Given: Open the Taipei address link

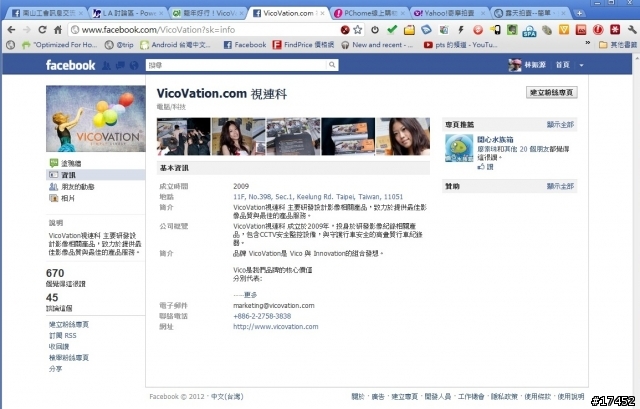Looking at the screenshot, I should (x=318, y=197).
